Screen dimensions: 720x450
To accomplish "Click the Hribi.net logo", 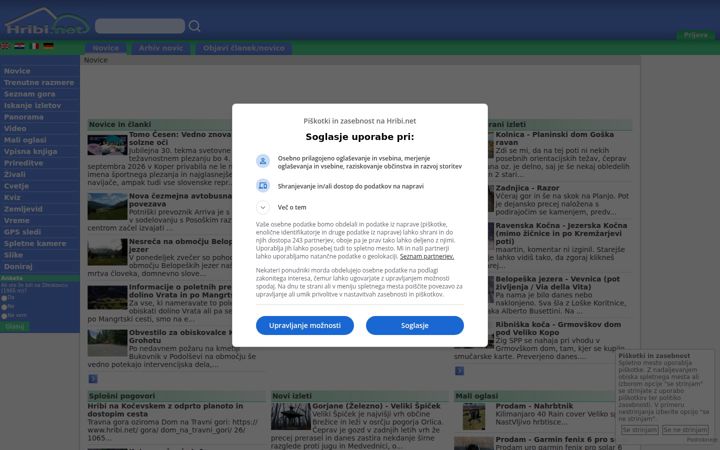I will pyautogui.click(x=46, y=22).
